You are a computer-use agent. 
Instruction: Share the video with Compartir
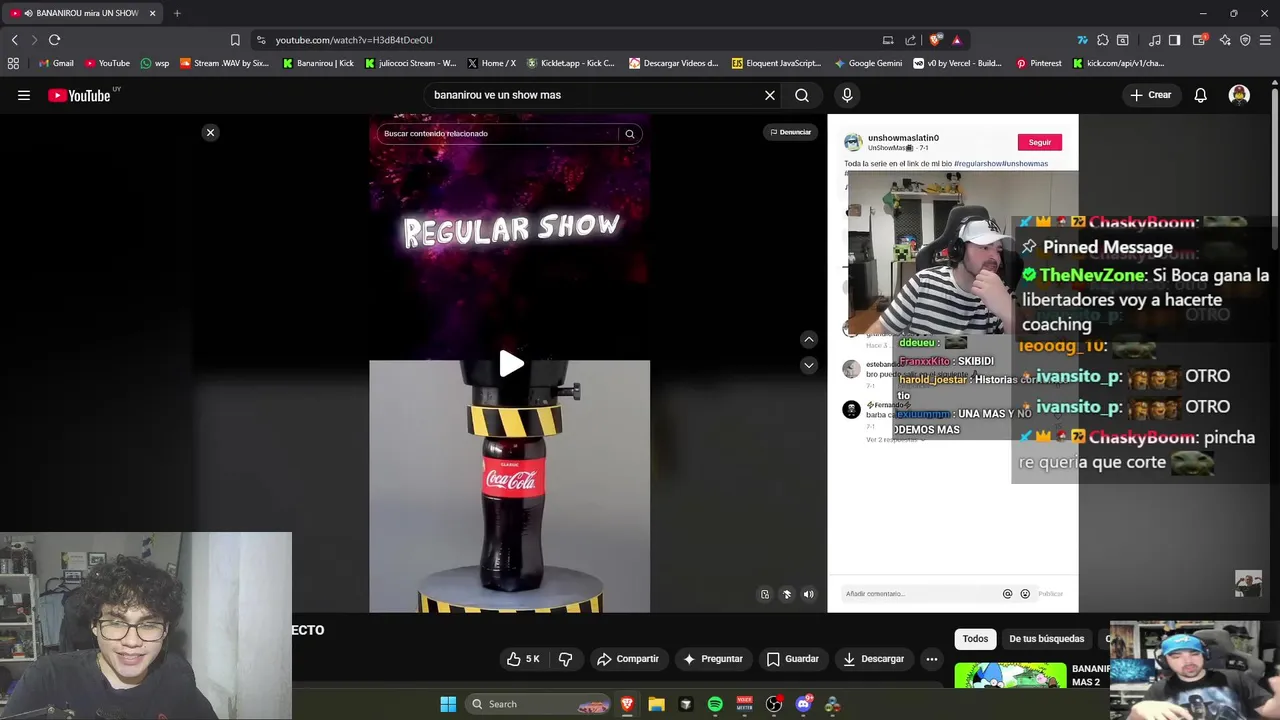627,659
